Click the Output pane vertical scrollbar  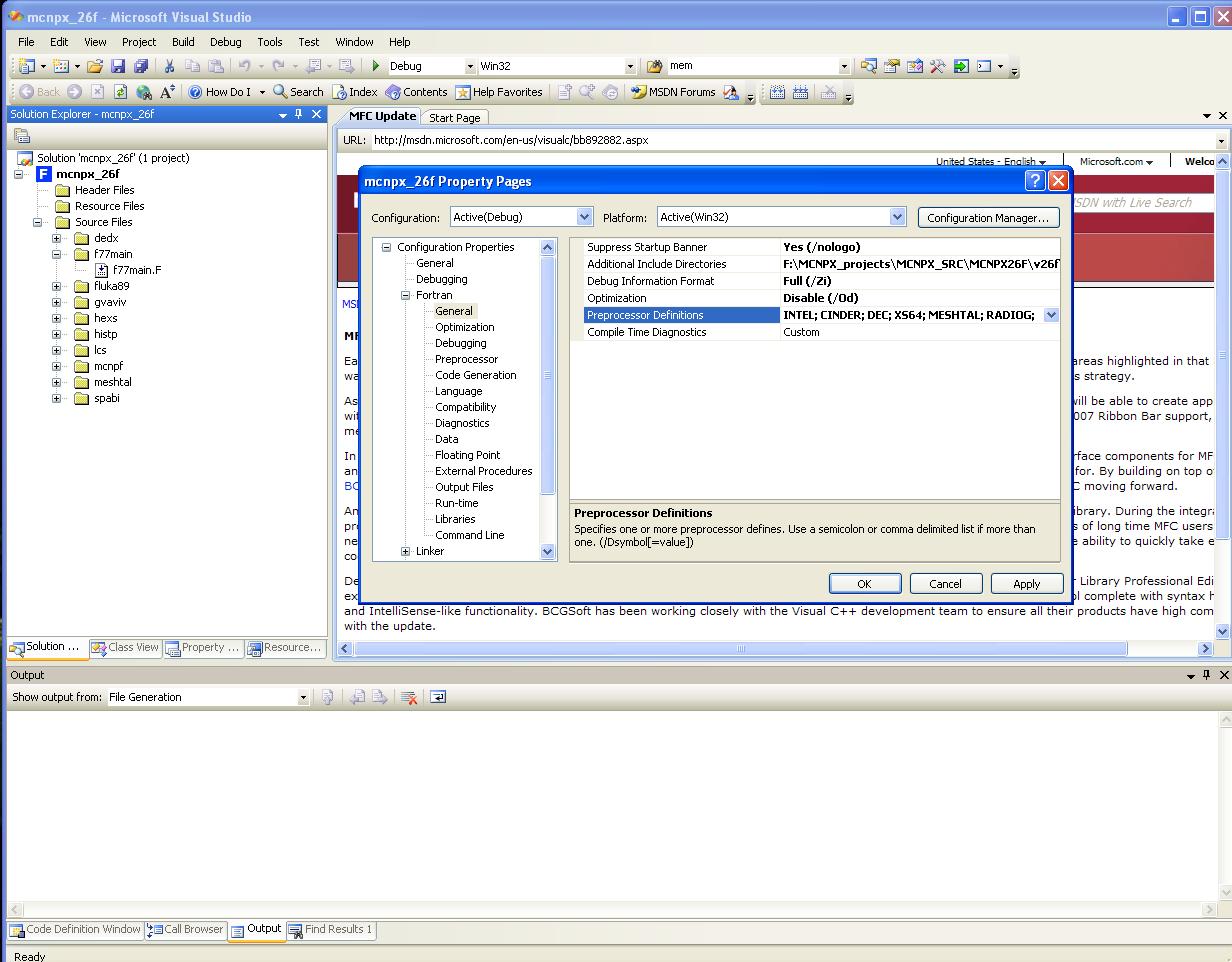pyautogui.click(x=1224, y=807)
